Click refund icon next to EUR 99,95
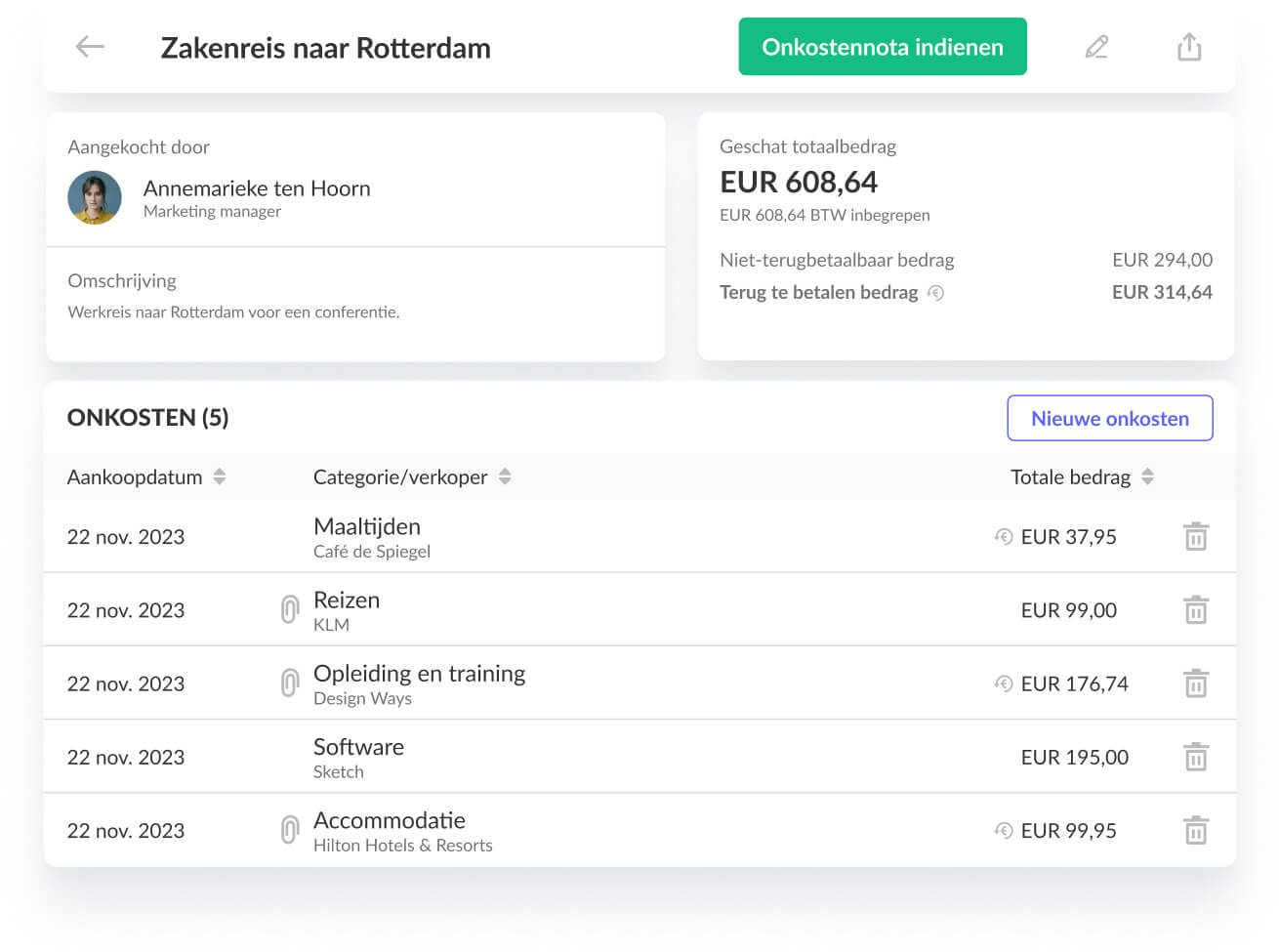Viewport: 1279px width, 952px height. [1004, 830]
